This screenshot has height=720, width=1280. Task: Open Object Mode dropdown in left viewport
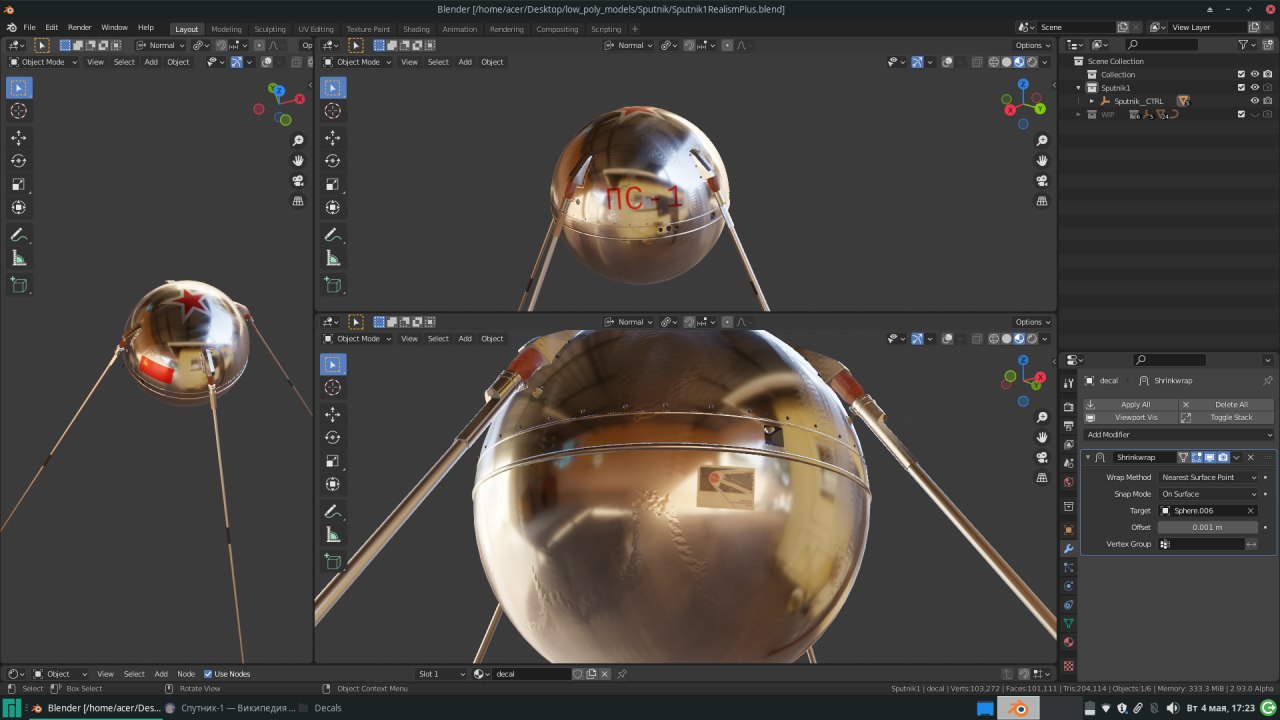pyautogui.click(x=42, y=62)
